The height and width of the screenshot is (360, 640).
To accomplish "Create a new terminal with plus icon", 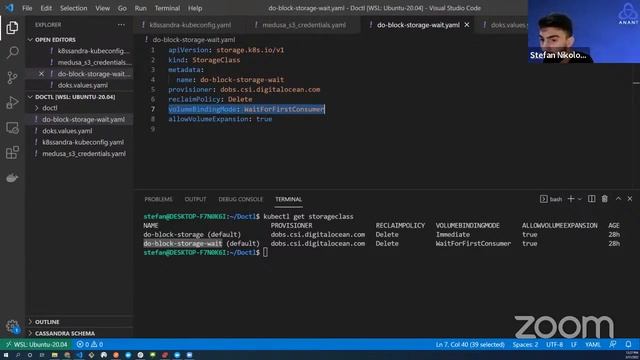I will click(x=571, y=199).
